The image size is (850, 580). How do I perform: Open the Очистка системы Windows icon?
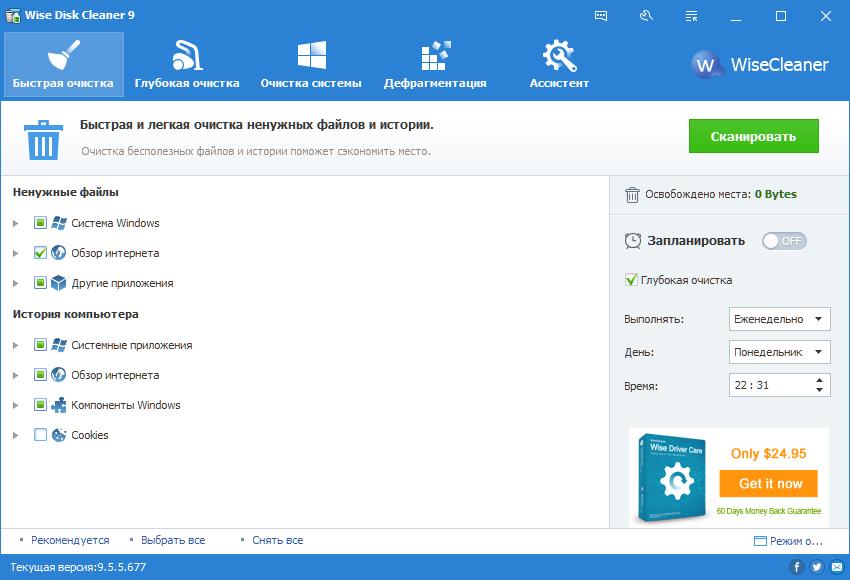311,56
